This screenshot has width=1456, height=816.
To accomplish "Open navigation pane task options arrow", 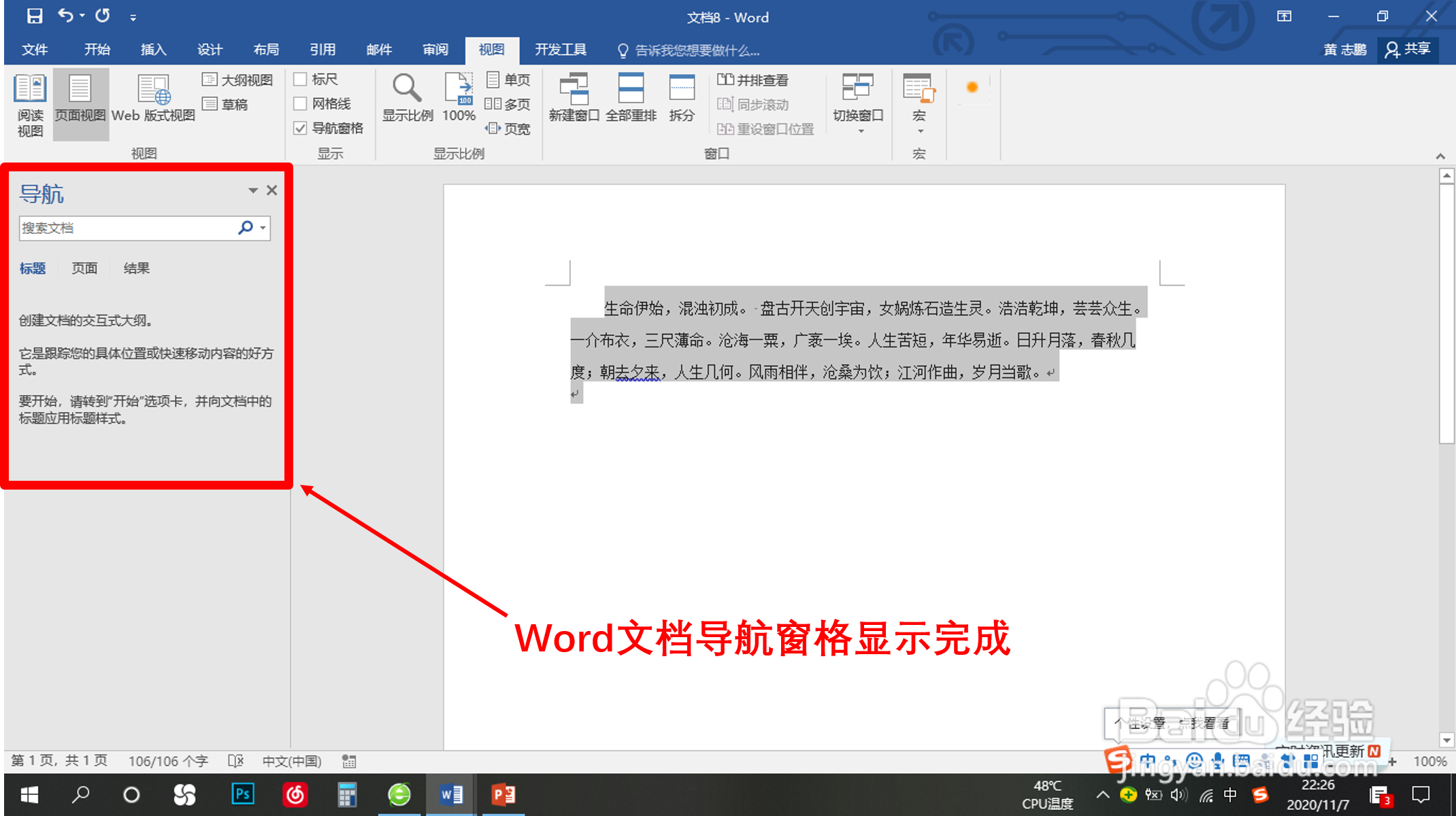I will tap(253, 190).
